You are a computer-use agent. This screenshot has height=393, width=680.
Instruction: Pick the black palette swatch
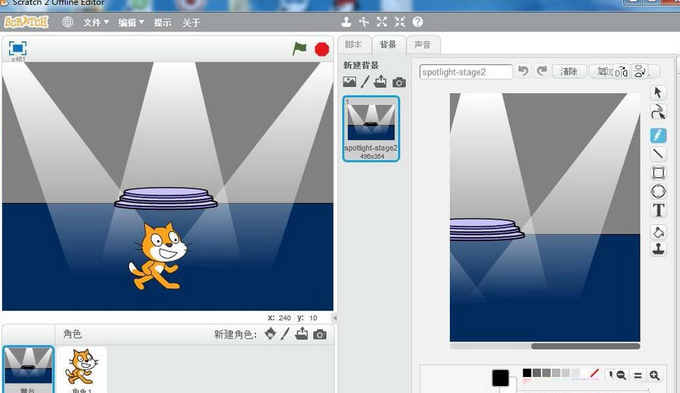point(527,373)
